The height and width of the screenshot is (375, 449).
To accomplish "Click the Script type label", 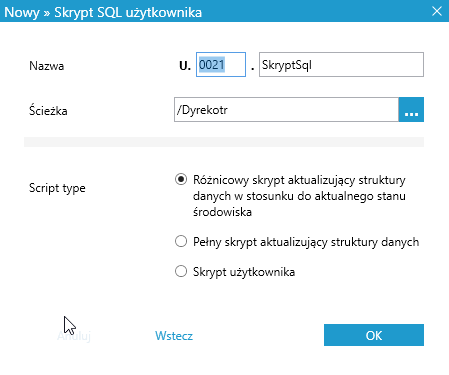I will point(57,188).
